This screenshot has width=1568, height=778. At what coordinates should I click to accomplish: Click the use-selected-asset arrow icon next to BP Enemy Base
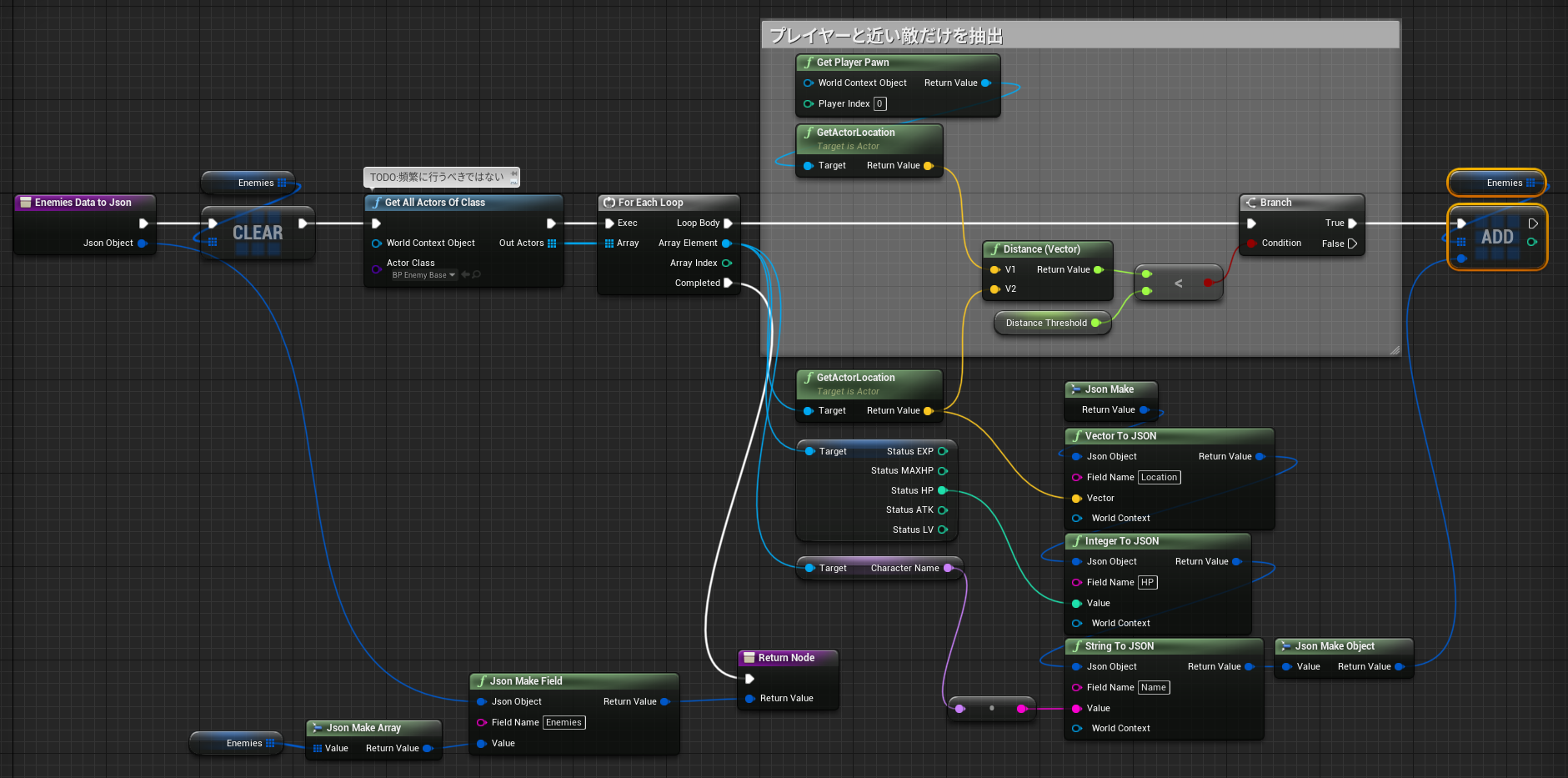(x=465, y=275)
